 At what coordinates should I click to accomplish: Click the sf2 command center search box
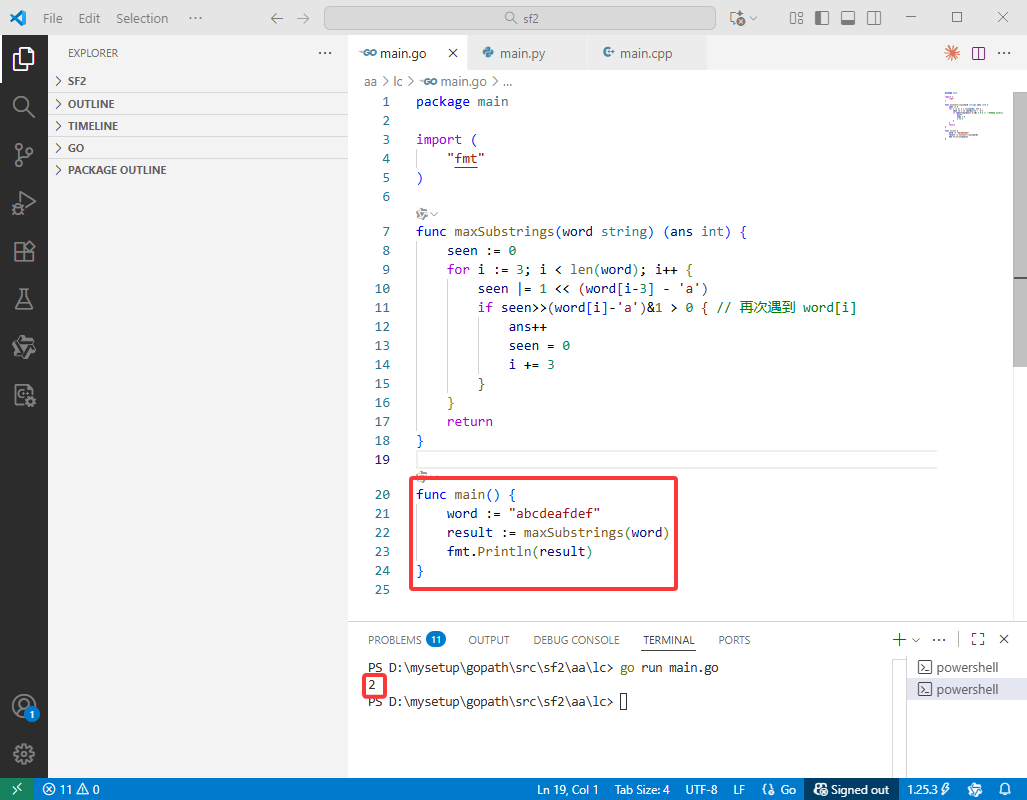point(519,18)
